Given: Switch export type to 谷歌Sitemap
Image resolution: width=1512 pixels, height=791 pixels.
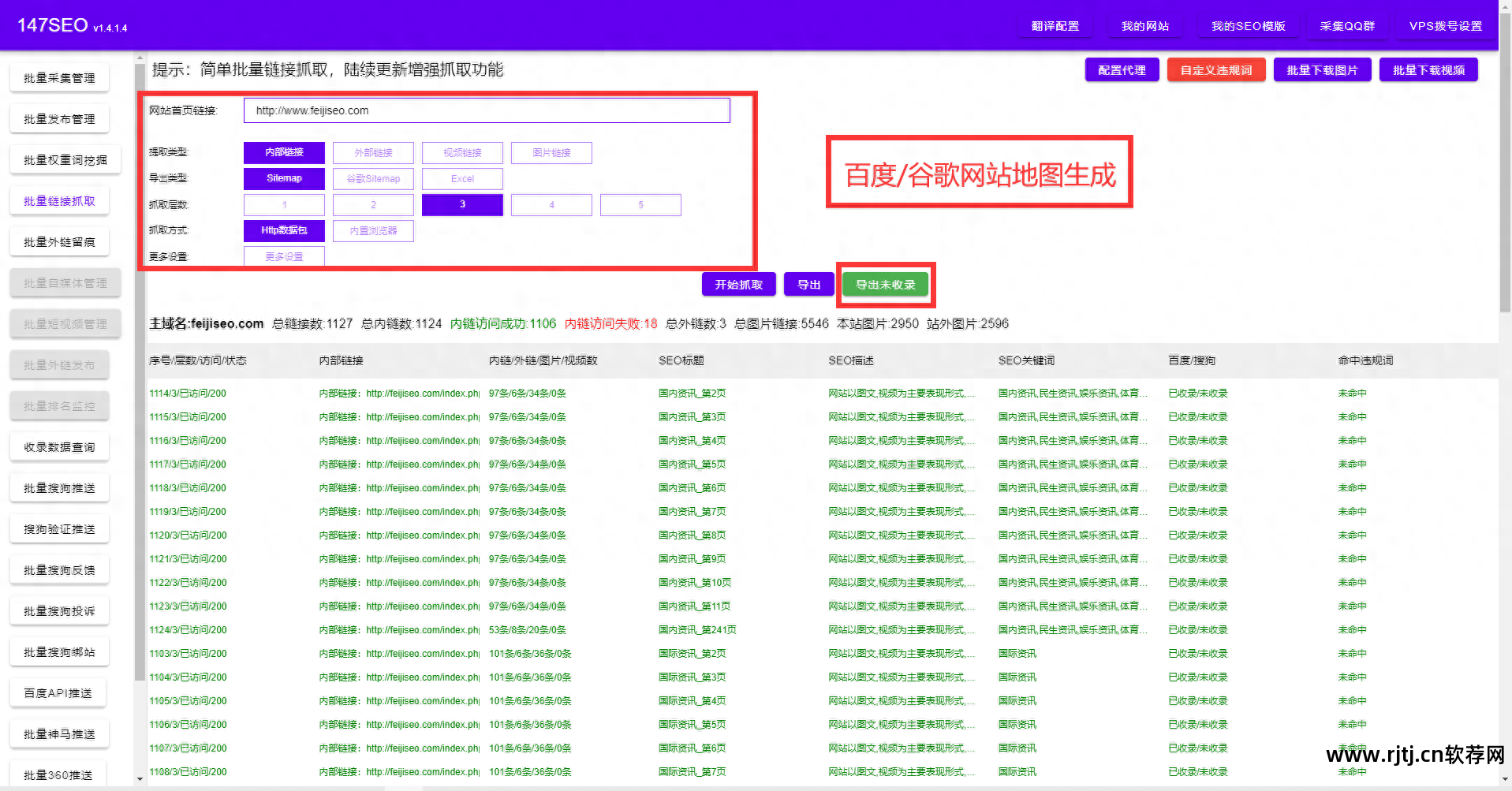Looking at the screenshot, I should [373, 178].
